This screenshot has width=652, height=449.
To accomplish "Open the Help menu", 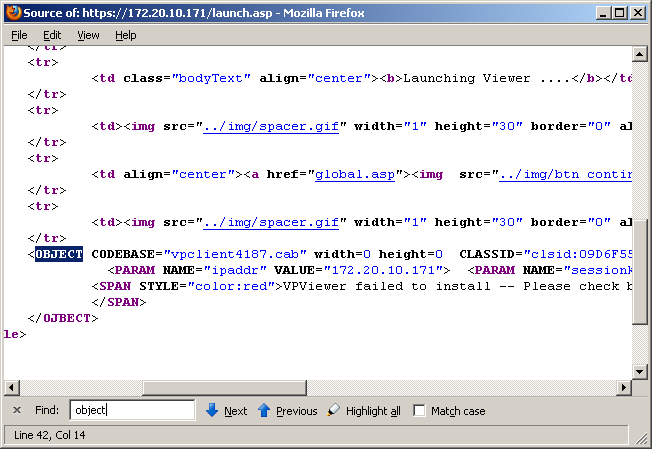I will (x=125, y=35).
